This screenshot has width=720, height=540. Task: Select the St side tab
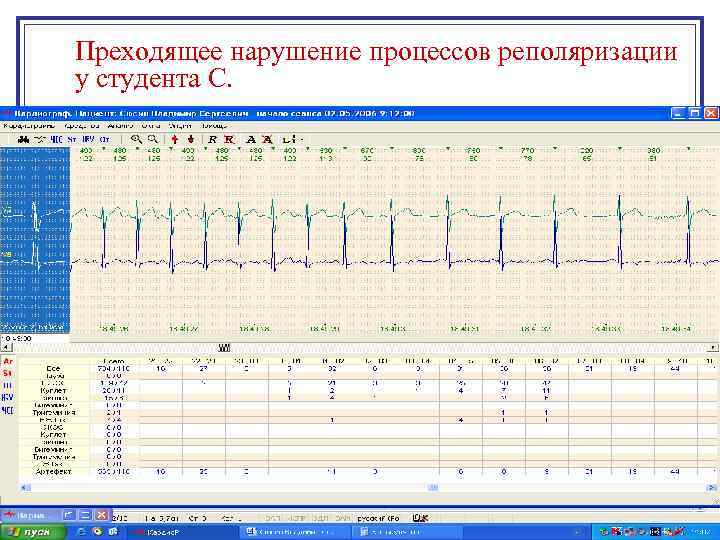(x=8, y=374)
